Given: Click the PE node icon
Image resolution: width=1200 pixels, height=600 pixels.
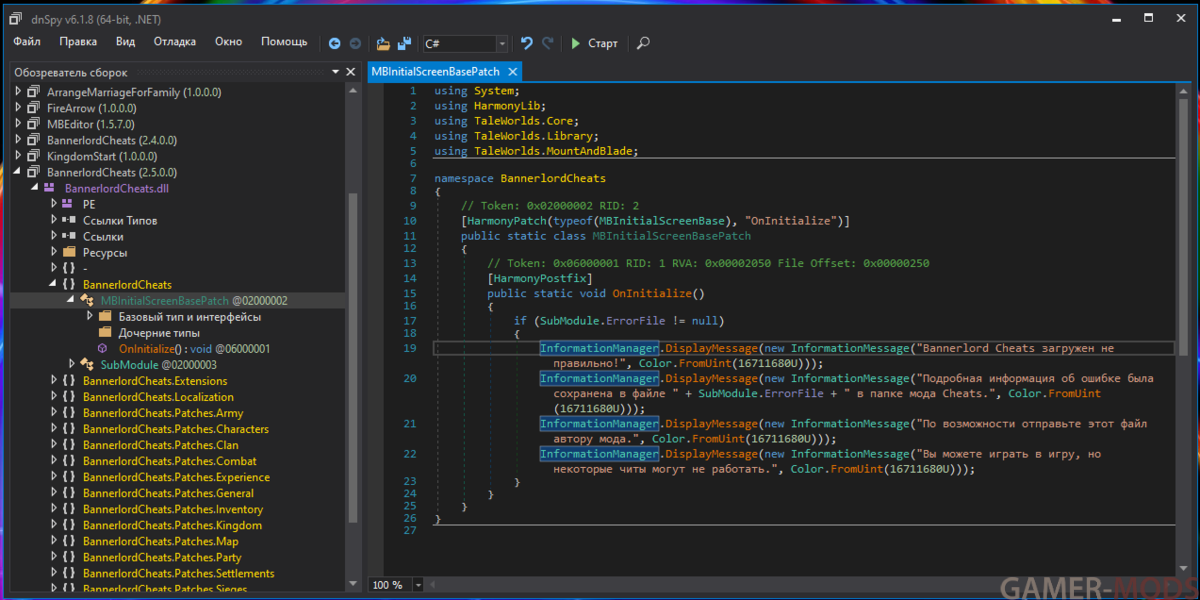Looking at the screenshot, I should [67, 204].
